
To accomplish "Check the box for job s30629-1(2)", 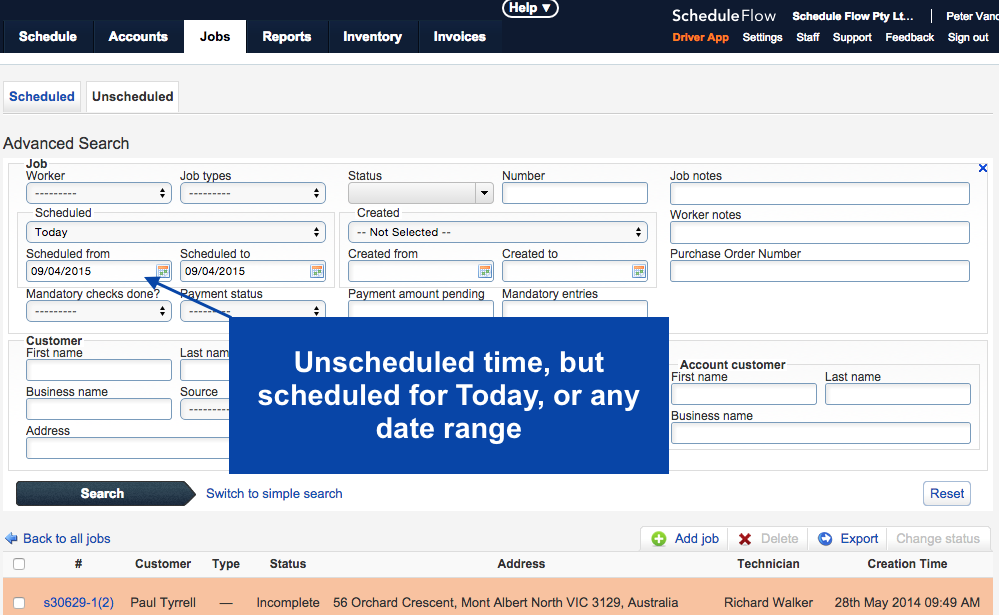I will [19, 603].
